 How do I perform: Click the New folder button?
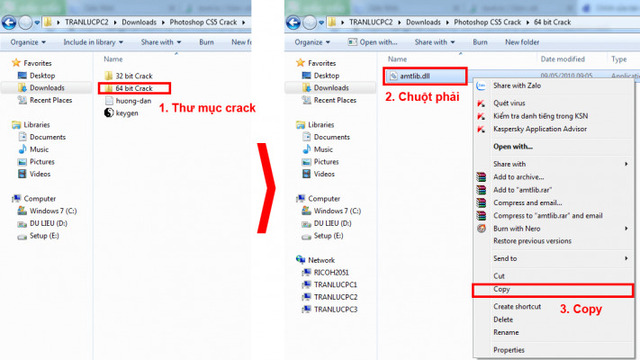click(x=522, y=42)
